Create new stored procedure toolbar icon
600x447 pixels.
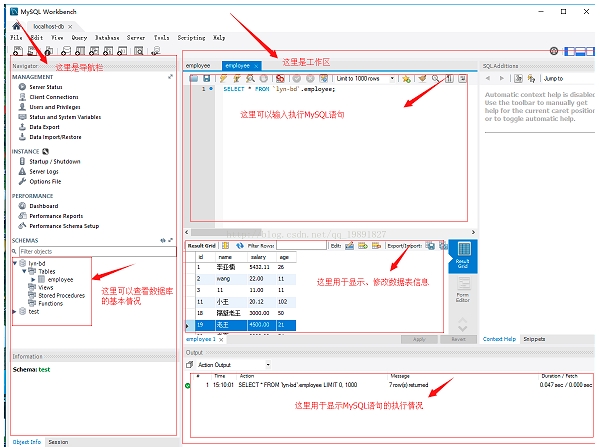[x=108, y=51]
